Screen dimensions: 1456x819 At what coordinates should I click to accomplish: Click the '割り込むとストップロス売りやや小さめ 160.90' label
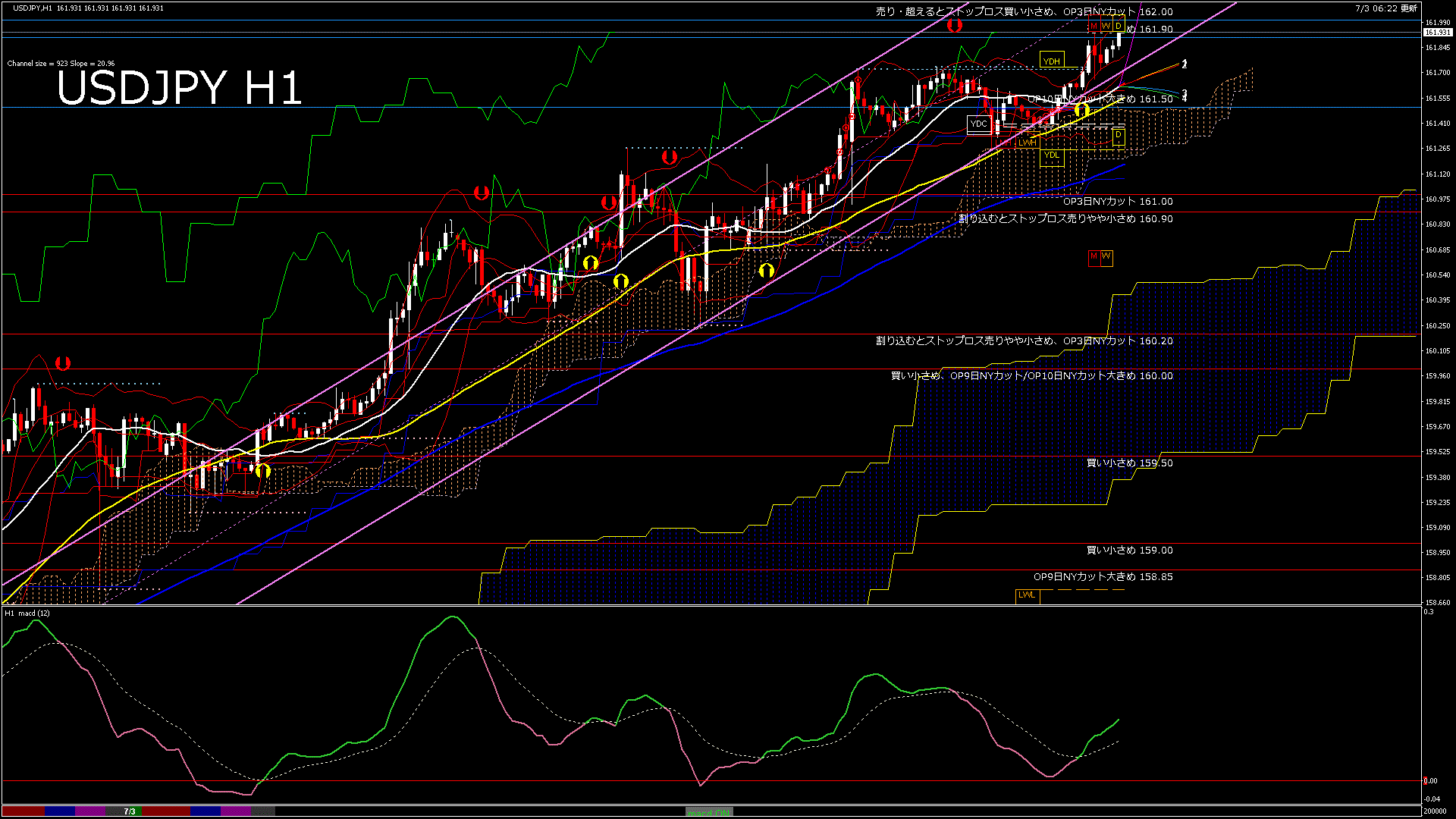point(1065,218)
